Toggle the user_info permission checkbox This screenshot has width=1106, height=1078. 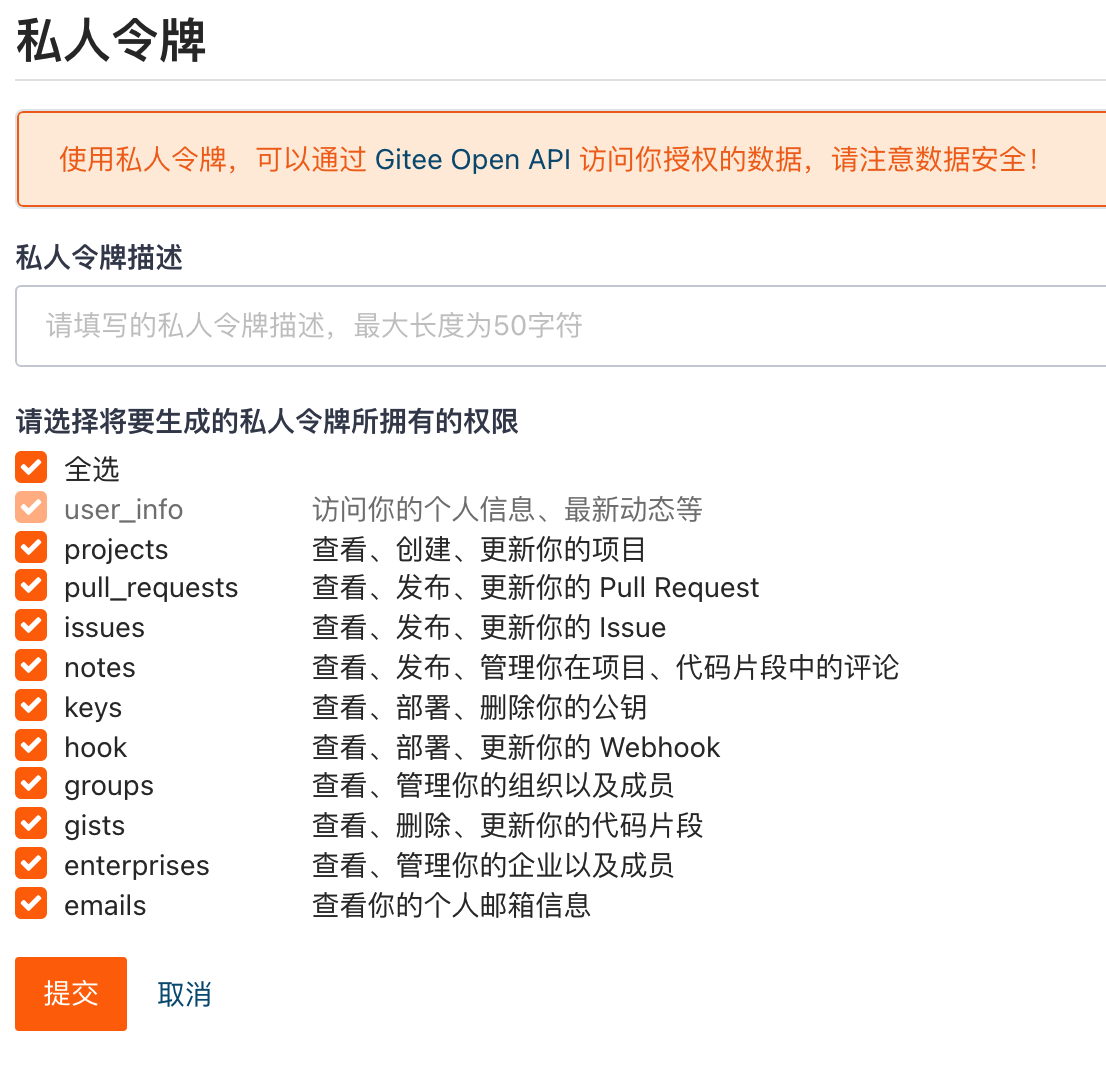[31, 508]
